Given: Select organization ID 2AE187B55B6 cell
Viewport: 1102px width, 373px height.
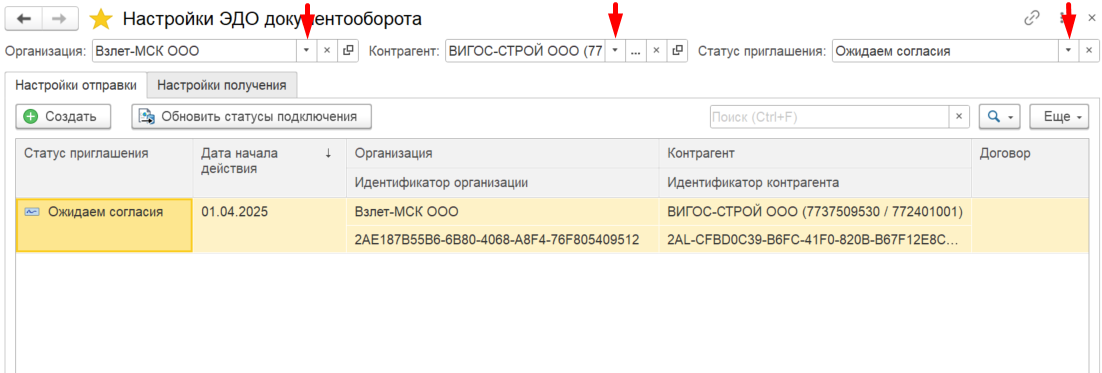Looking at the screenshot, I should tap(503, 240).
